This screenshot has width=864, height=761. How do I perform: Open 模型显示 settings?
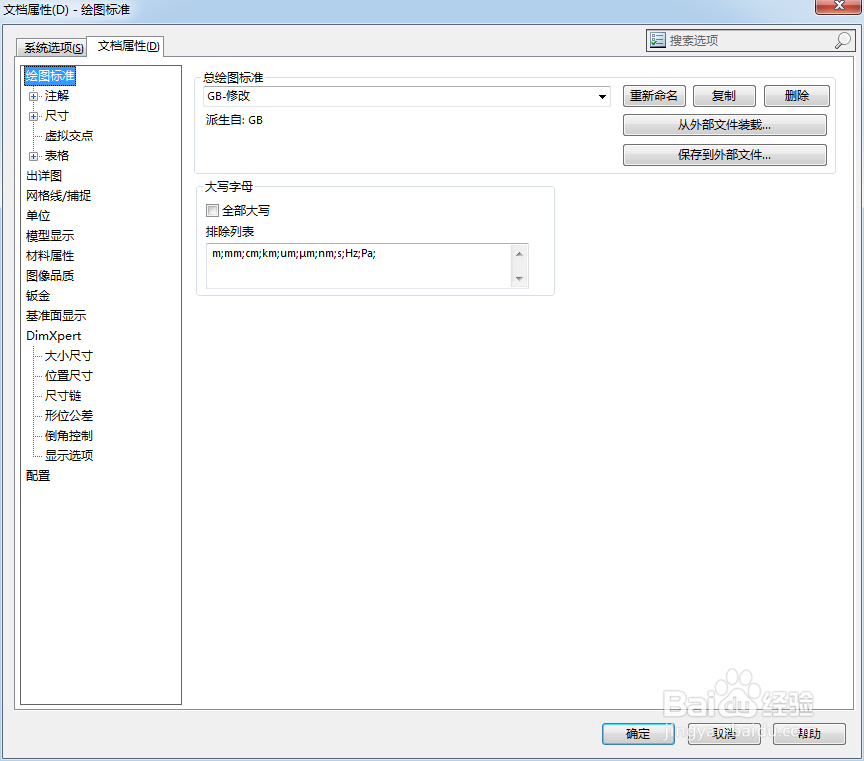point(50,236)
